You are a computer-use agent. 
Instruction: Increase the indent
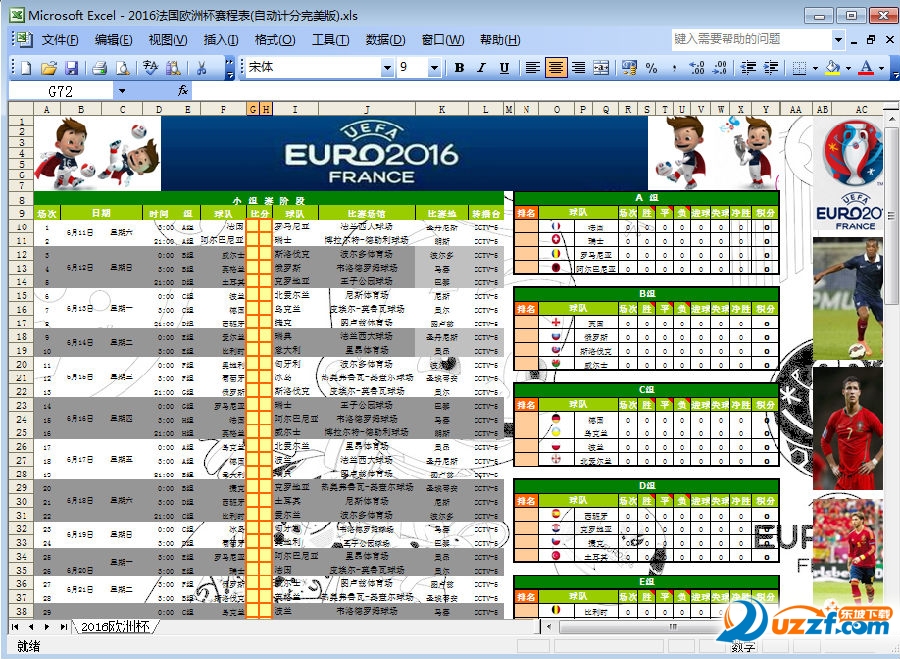[771, 68]
